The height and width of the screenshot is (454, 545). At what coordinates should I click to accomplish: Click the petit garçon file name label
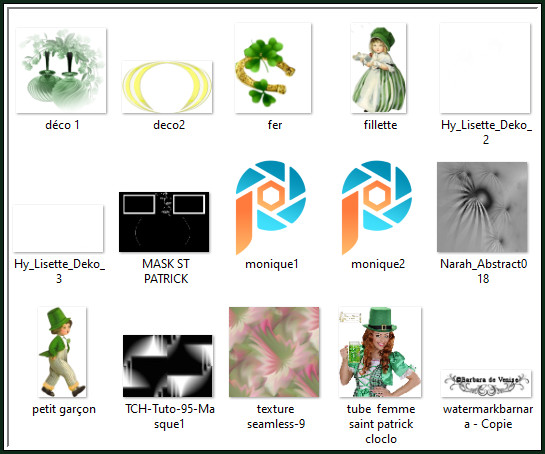click(x=64, y=410)
